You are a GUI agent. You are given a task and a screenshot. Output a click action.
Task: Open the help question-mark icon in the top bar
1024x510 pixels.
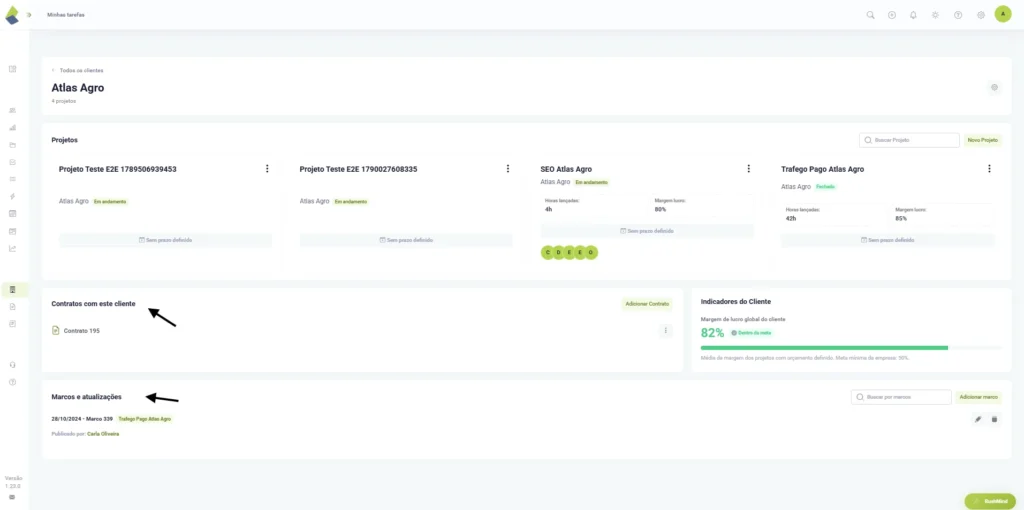[x=958, y=15]
